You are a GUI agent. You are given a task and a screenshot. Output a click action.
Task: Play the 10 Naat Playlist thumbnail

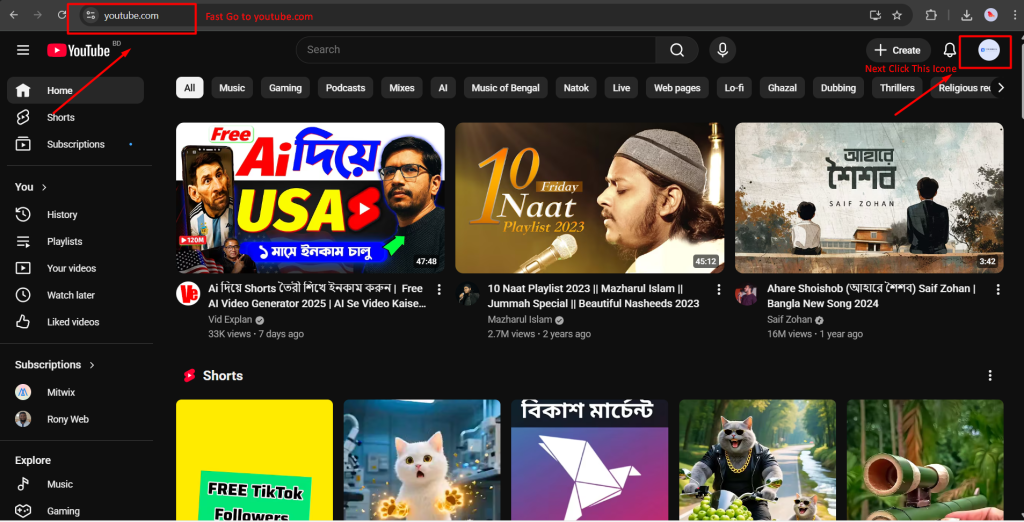tap(590, 198)
